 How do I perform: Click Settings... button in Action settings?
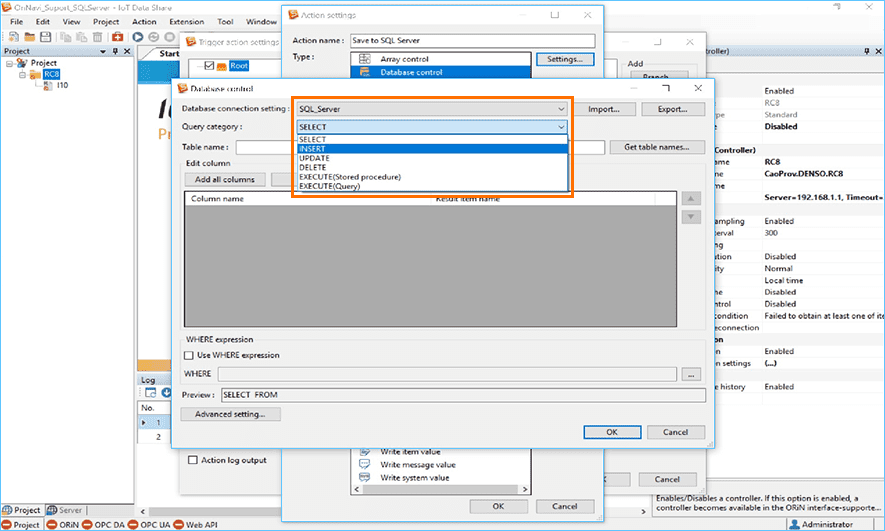565,59
